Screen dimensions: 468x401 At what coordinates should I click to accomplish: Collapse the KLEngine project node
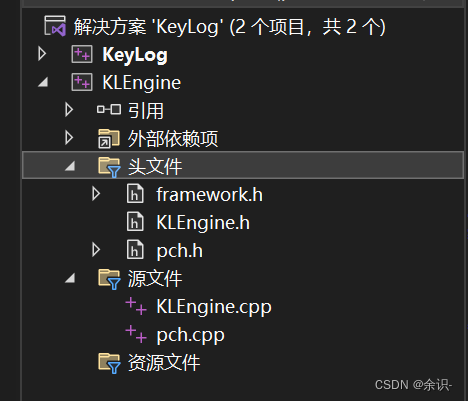(x=43, y=82)
